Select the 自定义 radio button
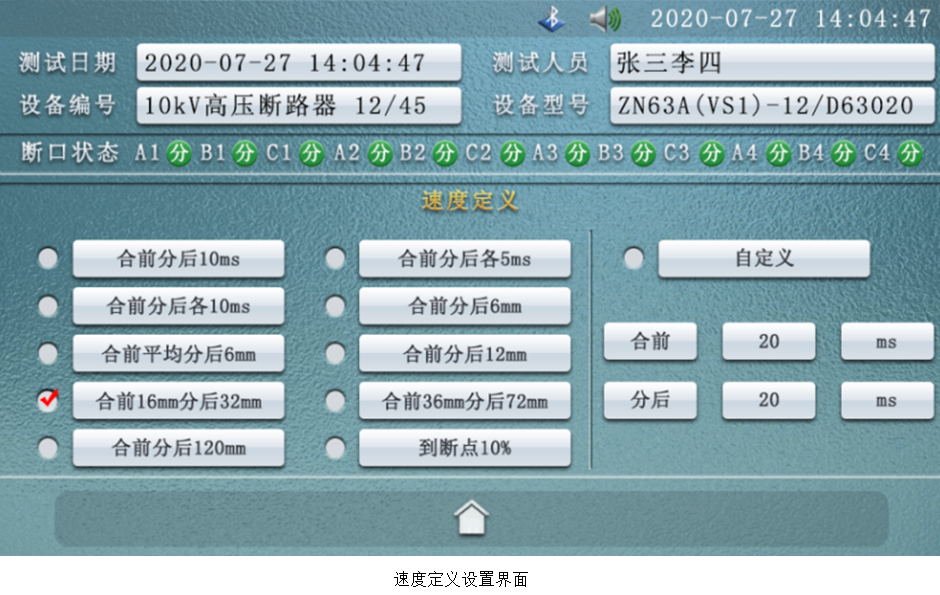 point(634,259)
